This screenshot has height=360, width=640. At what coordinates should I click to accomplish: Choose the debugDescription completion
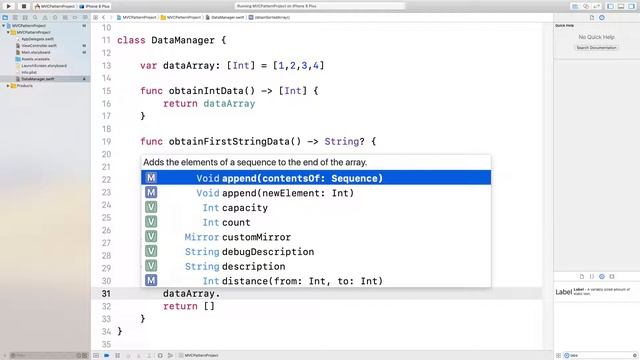coord(316,251)
